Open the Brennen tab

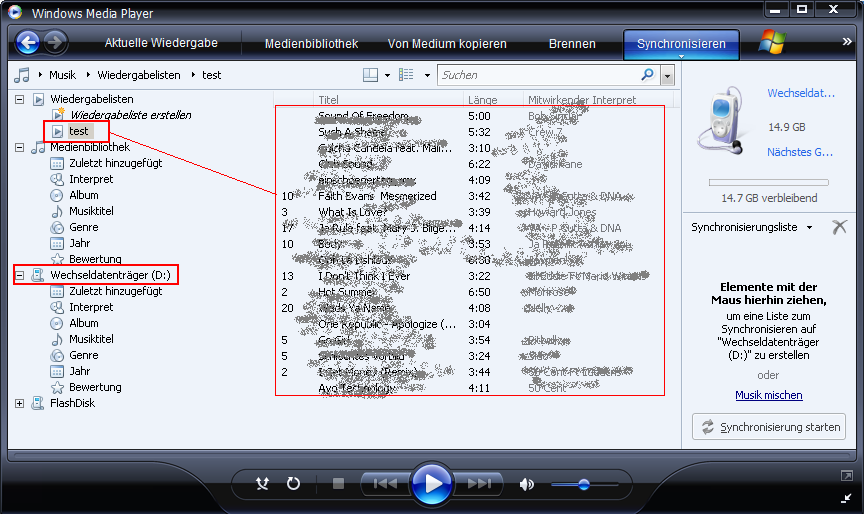pyautogui.click(x=572, y=44)
